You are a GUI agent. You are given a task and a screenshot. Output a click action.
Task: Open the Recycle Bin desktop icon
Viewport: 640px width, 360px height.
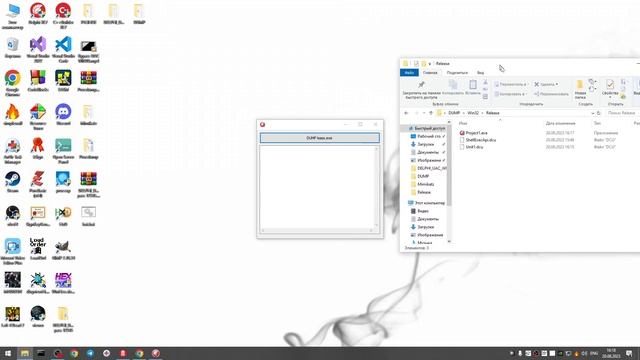click(x=13, y=48)
